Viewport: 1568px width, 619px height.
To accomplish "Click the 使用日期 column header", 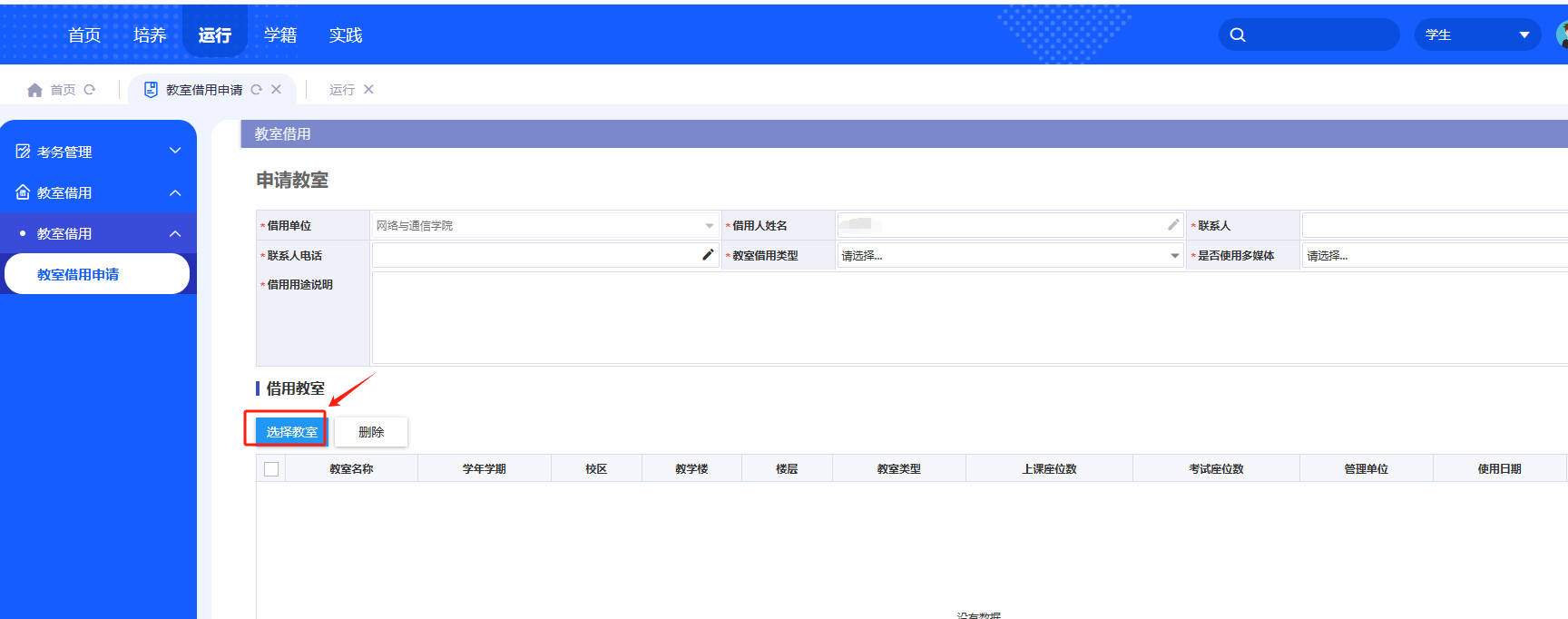I will (x=1500, y=469).
